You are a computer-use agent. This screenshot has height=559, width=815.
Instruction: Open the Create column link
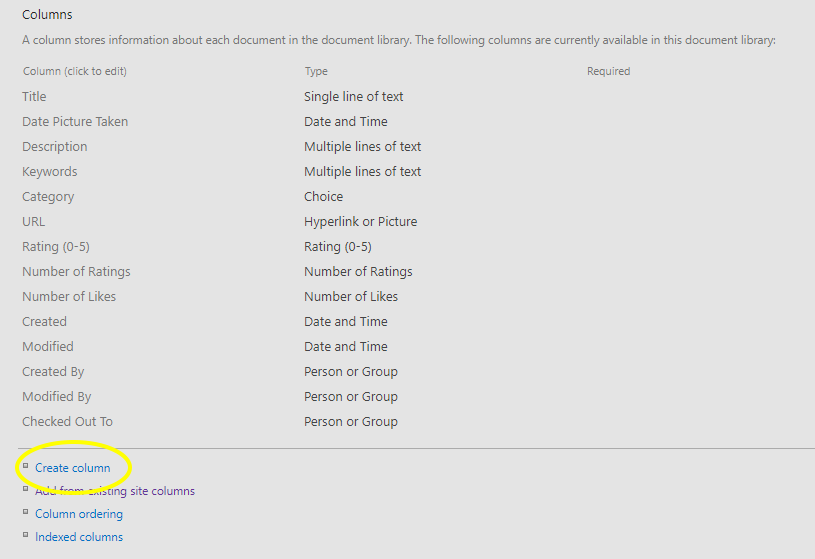coord(72,468)
